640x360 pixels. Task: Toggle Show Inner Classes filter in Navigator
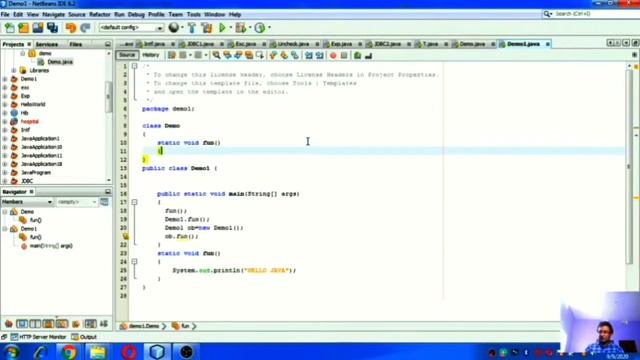(x=62, y=324)
